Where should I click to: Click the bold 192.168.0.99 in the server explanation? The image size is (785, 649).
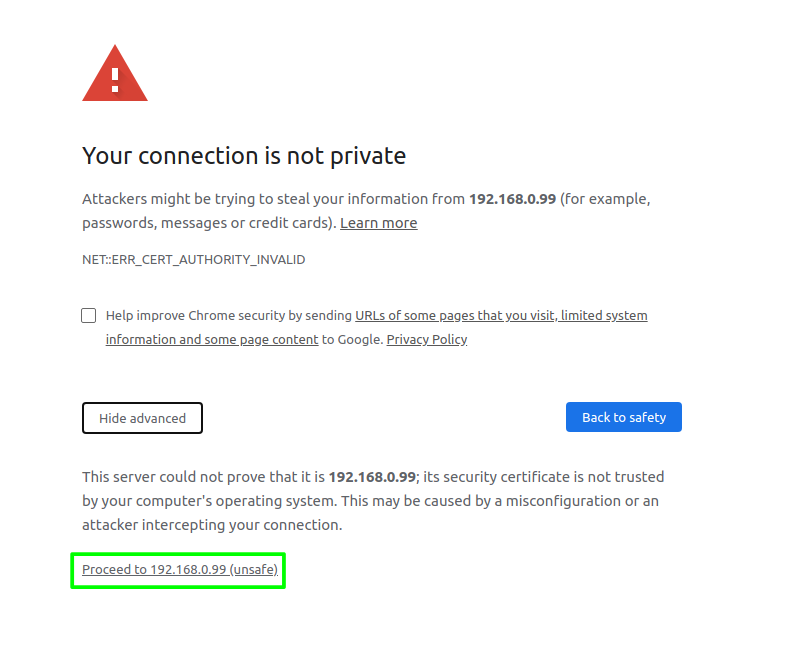(x=372, y=477)
